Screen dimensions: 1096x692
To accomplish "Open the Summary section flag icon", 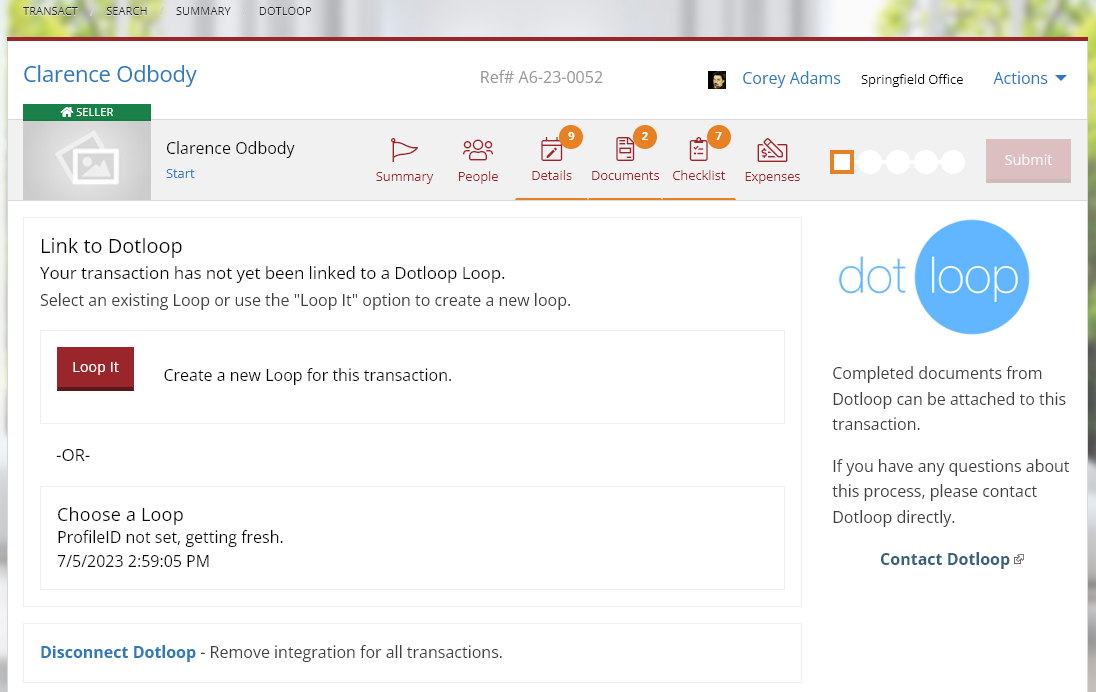I will [404, 150].
